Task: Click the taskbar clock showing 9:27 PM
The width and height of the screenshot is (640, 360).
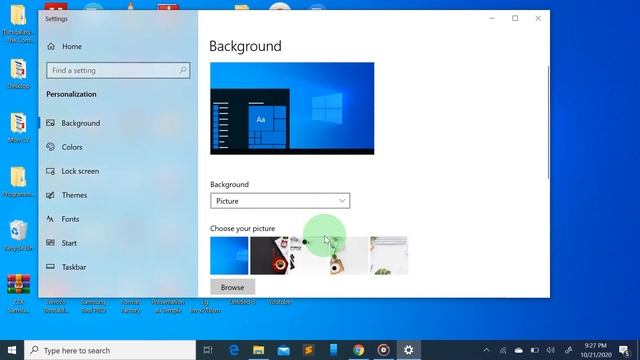Action: click(x=596, y=350)
